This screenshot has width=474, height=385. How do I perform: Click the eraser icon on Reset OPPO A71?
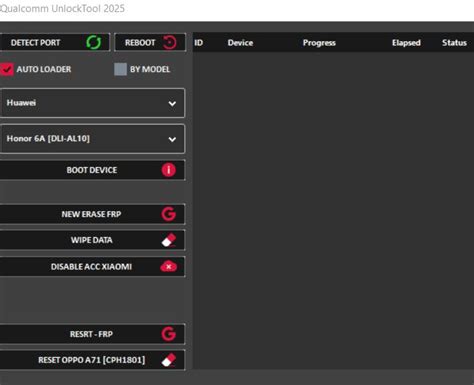[169, 360]
